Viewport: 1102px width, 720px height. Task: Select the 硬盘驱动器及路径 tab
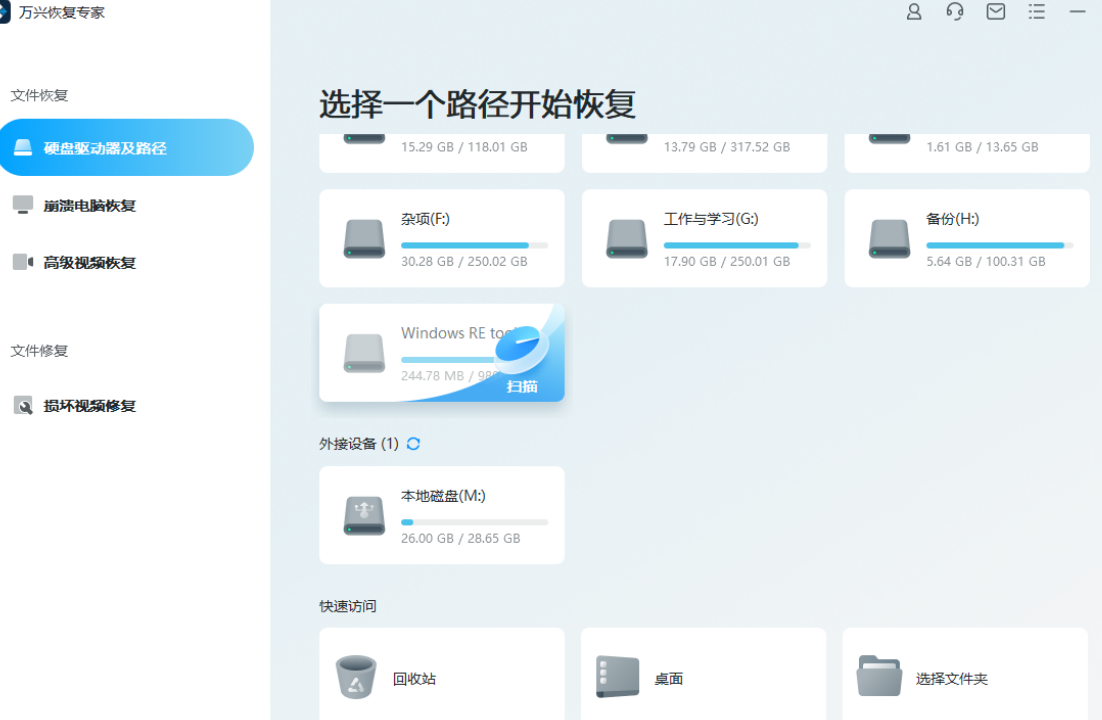tap(126, 148)
